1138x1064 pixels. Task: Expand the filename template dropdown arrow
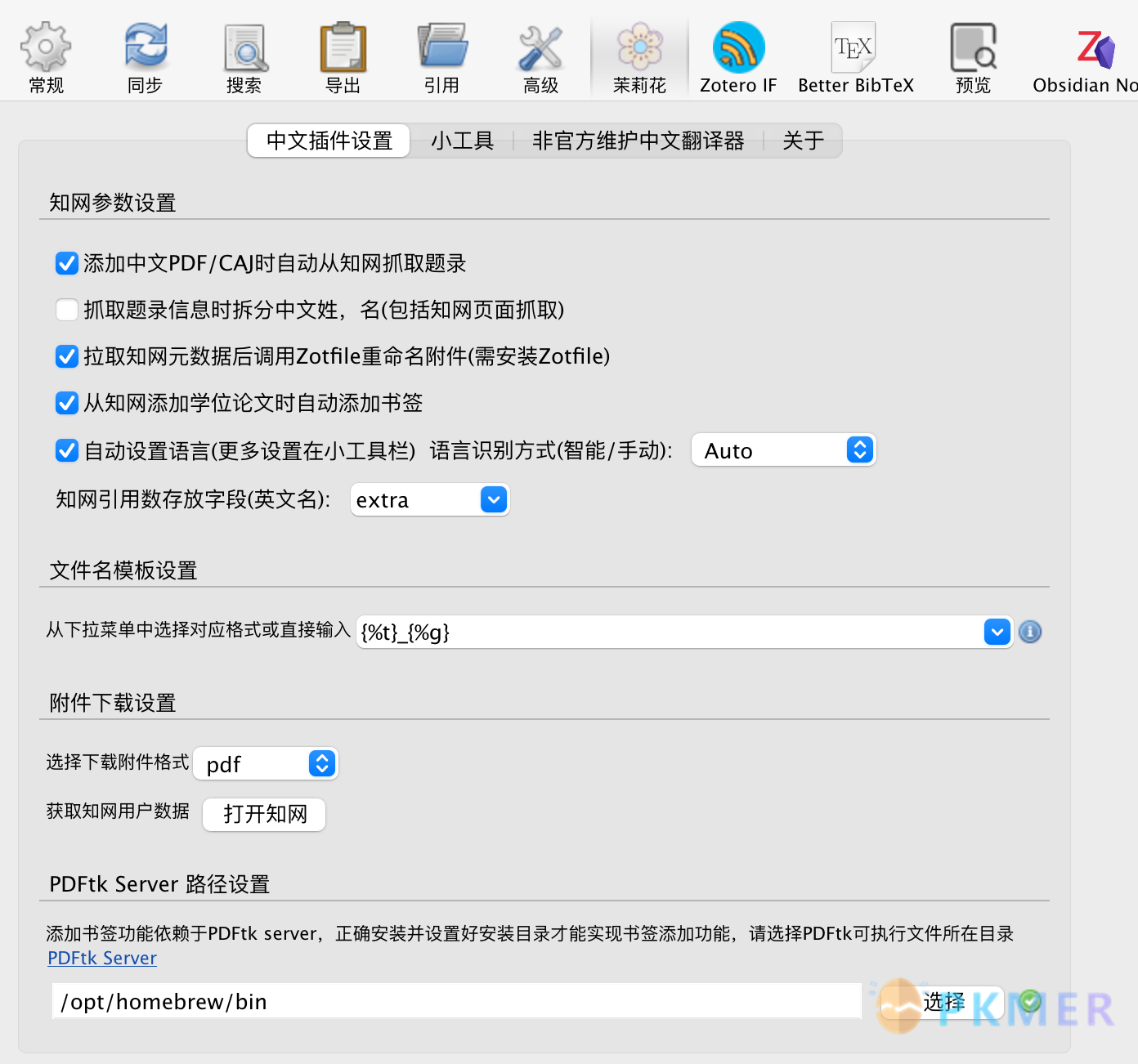coord(997,632)
